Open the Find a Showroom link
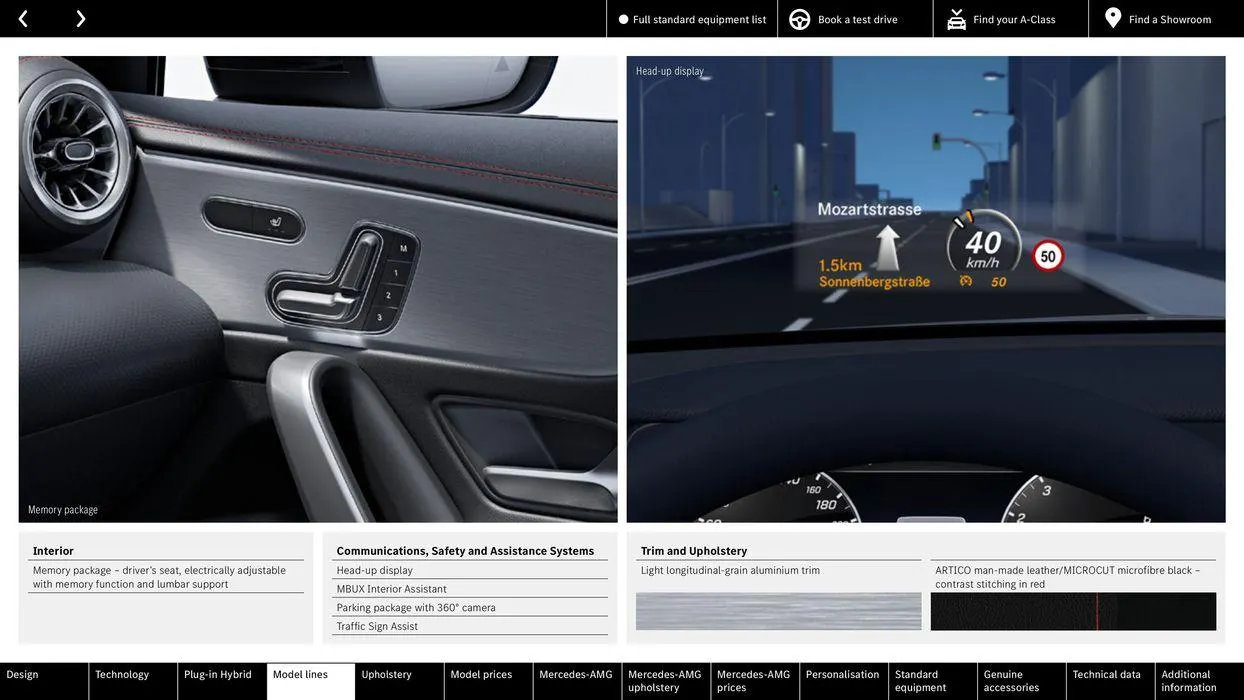Screen dimensions: 1244x700 pyautogui.click(x=1169, y=19)
